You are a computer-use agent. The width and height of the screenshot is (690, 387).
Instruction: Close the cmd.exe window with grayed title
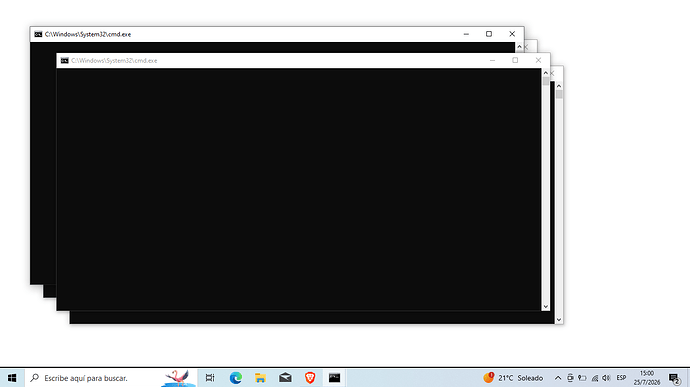(x=538, y=60)
